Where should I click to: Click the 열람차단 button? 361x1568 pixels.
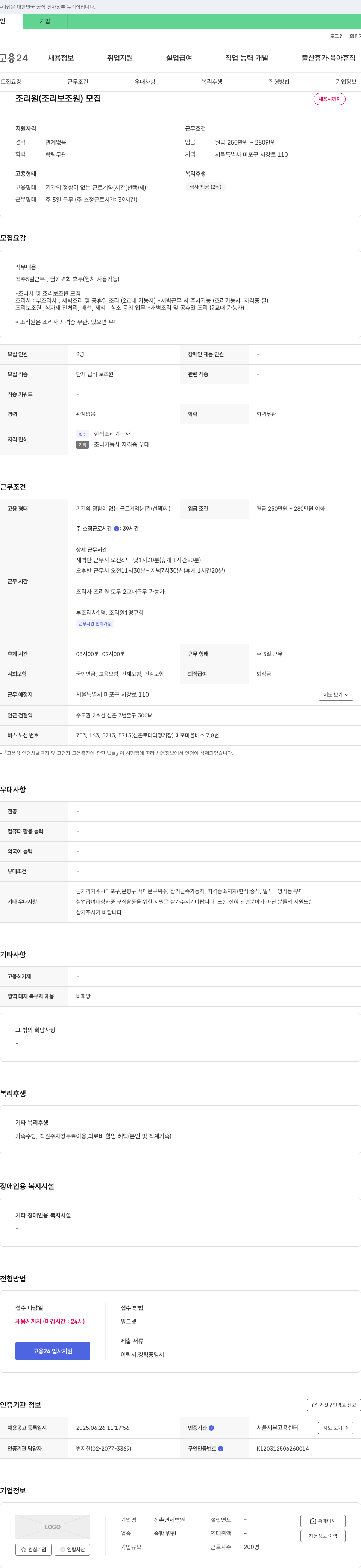pos(72,1549)
